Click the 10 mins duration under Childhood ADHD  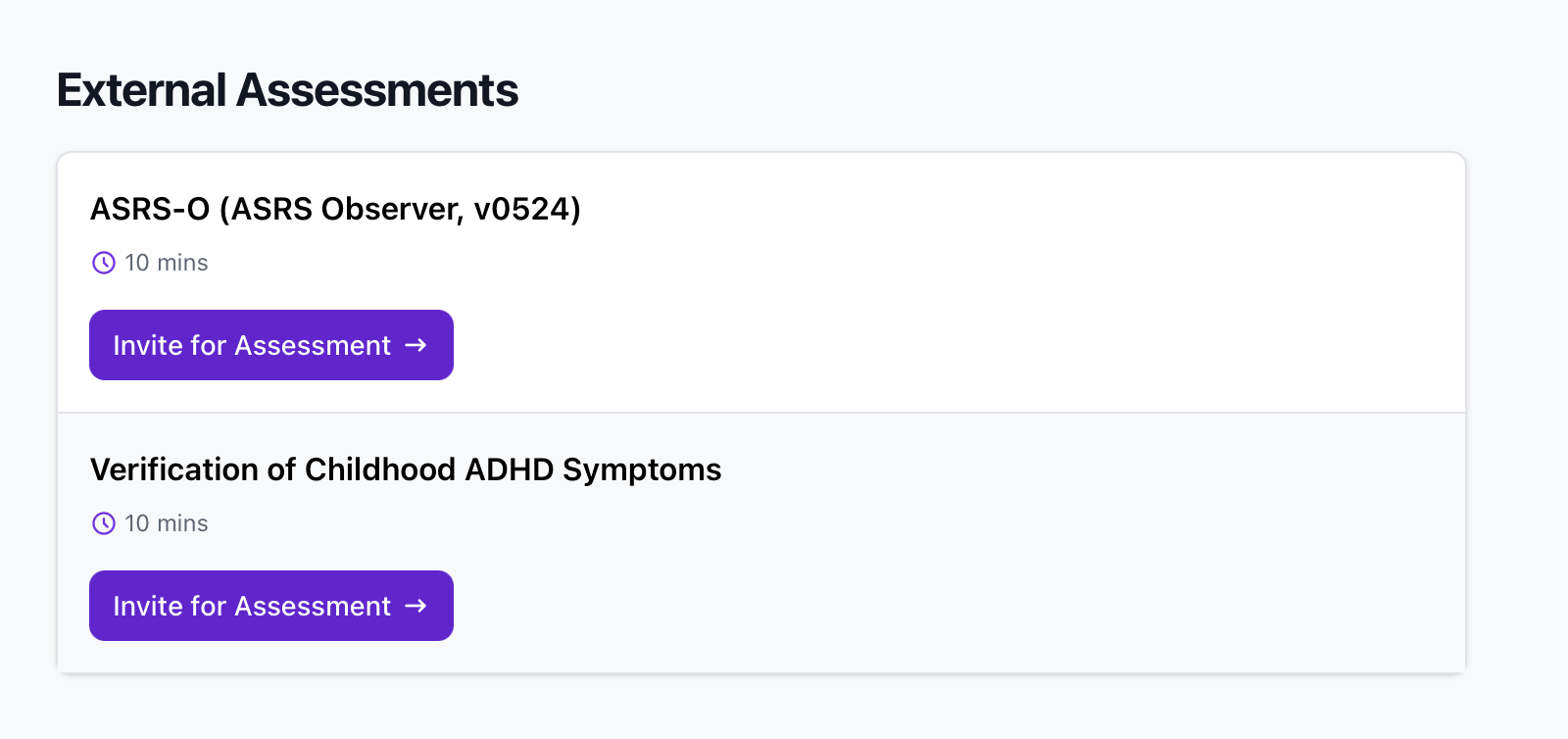point(167,523)
